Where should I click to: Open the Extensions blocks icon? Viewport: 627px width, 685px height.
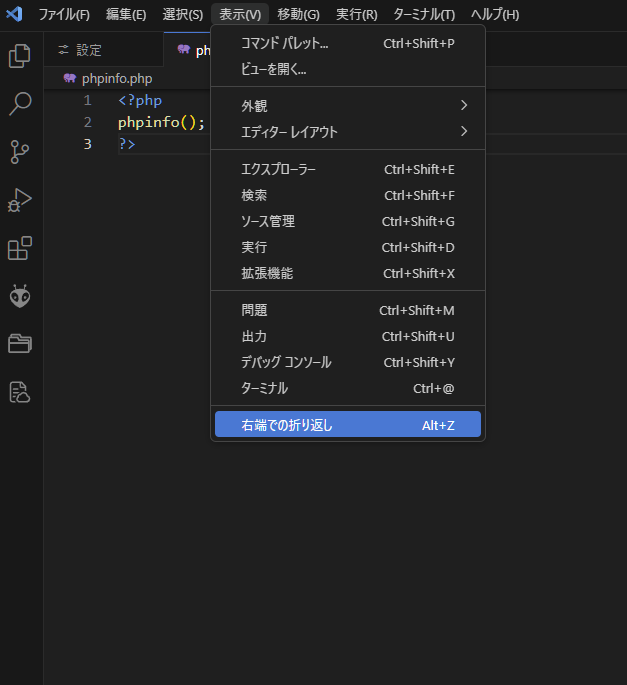pos(20,248)
